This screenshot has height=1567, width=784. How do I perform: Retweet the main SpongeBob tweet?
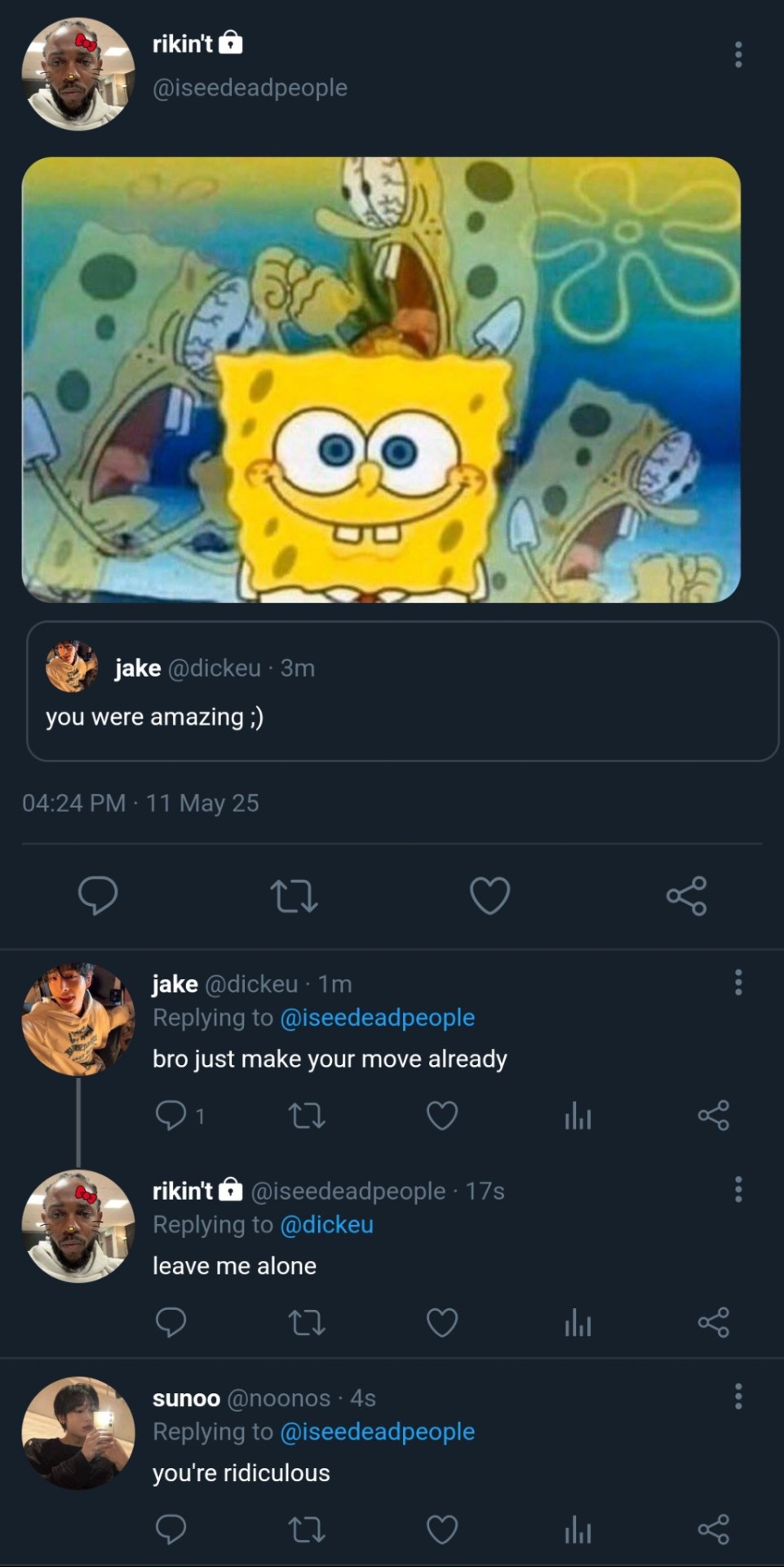(294, 895)
